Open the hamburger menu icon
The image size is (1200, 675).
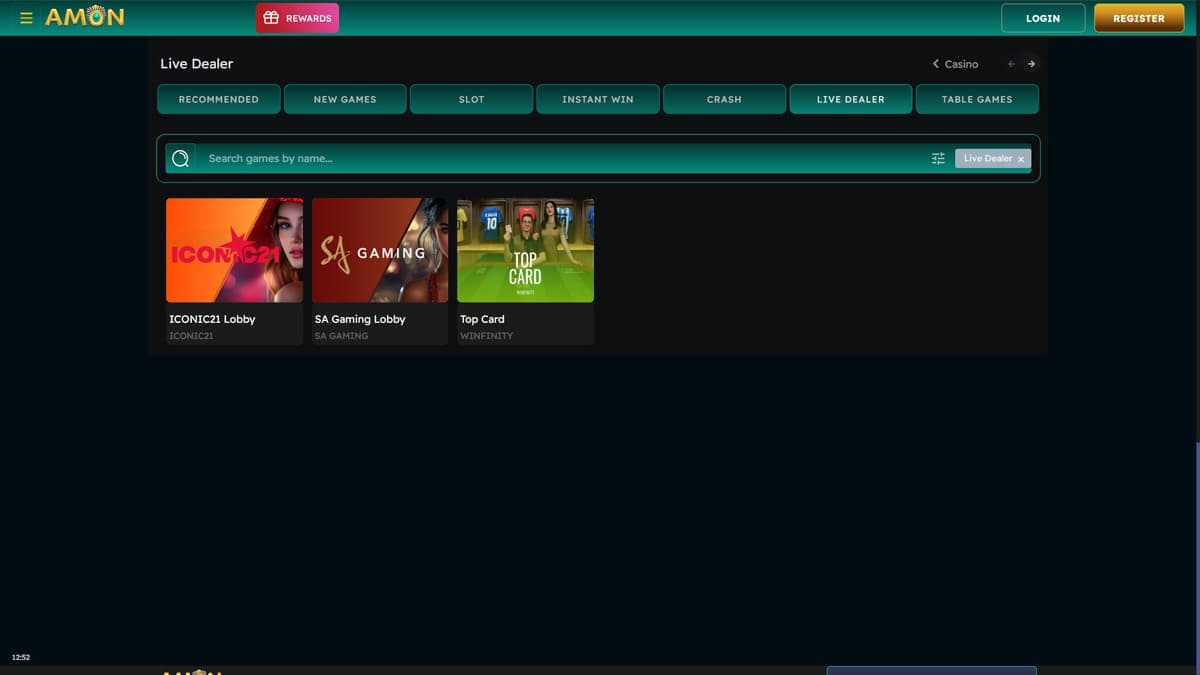[26, 18]
